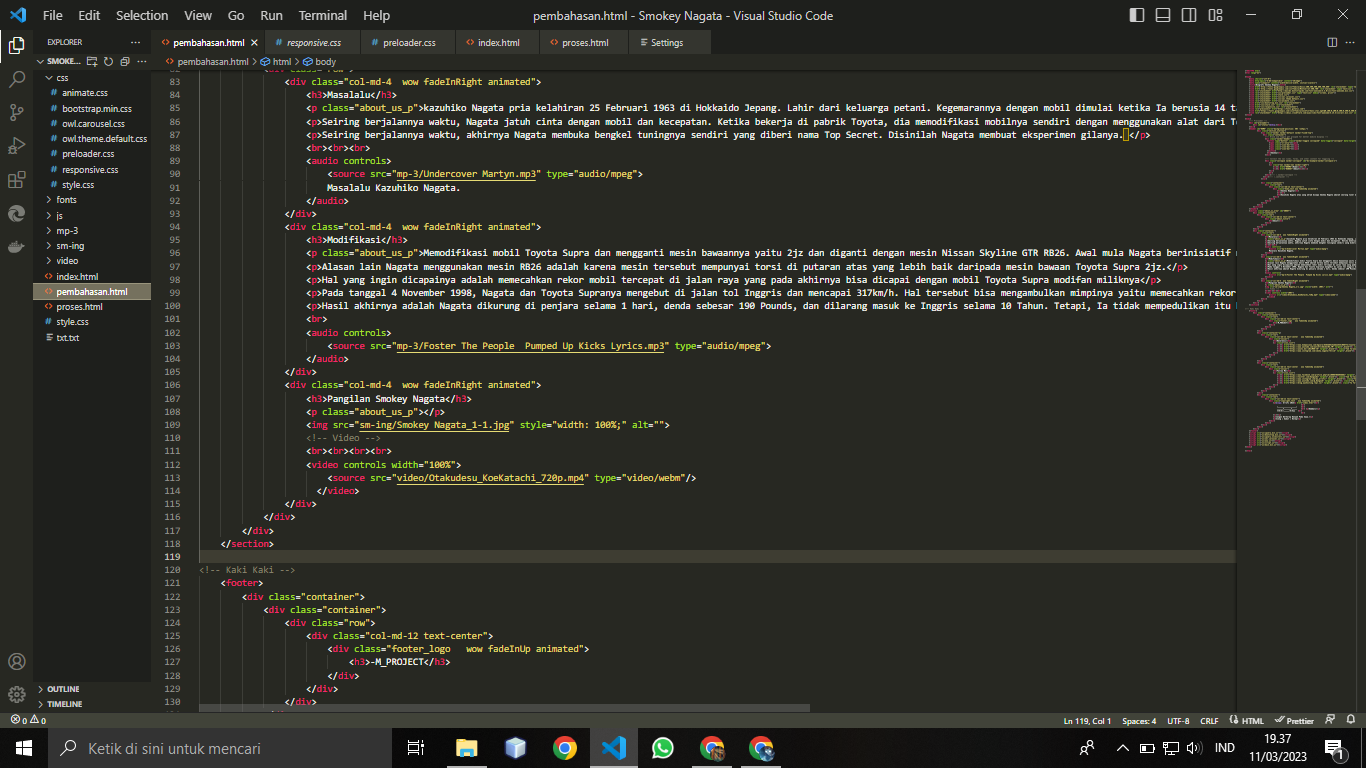Open animate.css from explorer
1366x768 pixels.
(85, 93)
